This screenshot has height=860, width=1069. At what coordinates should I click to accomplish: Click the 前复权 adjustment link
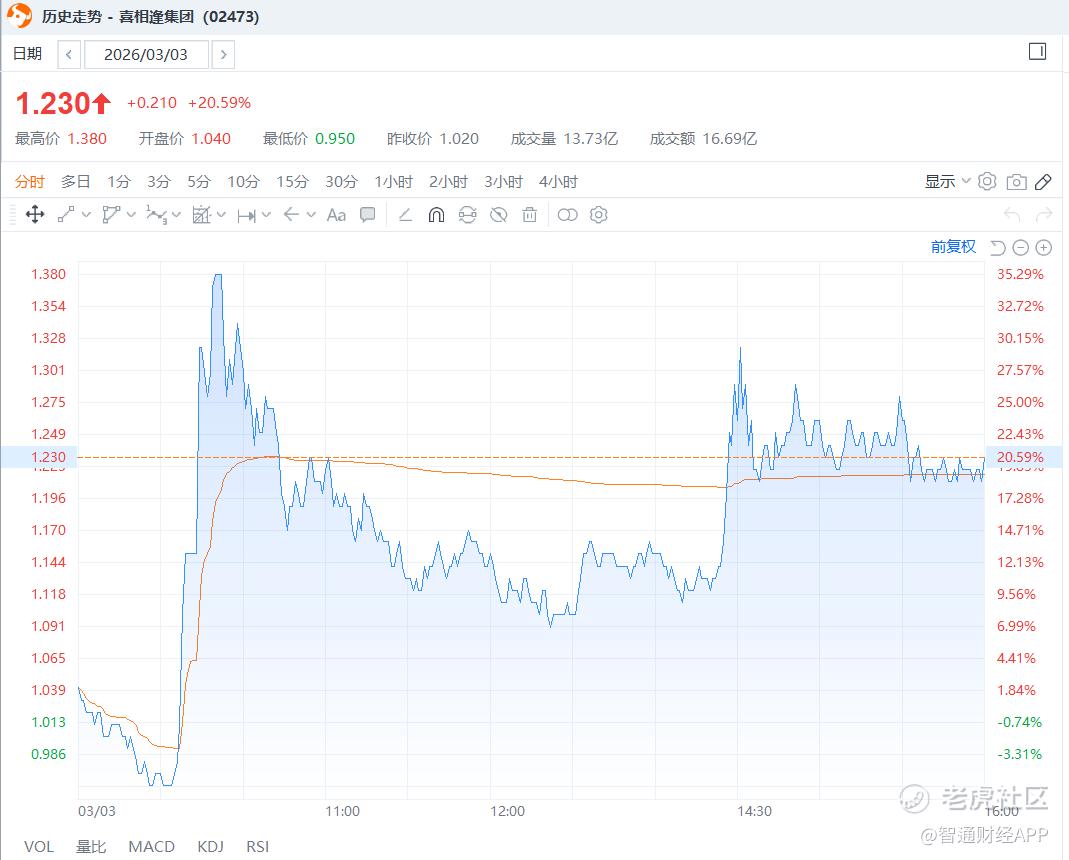coord(953,247)
